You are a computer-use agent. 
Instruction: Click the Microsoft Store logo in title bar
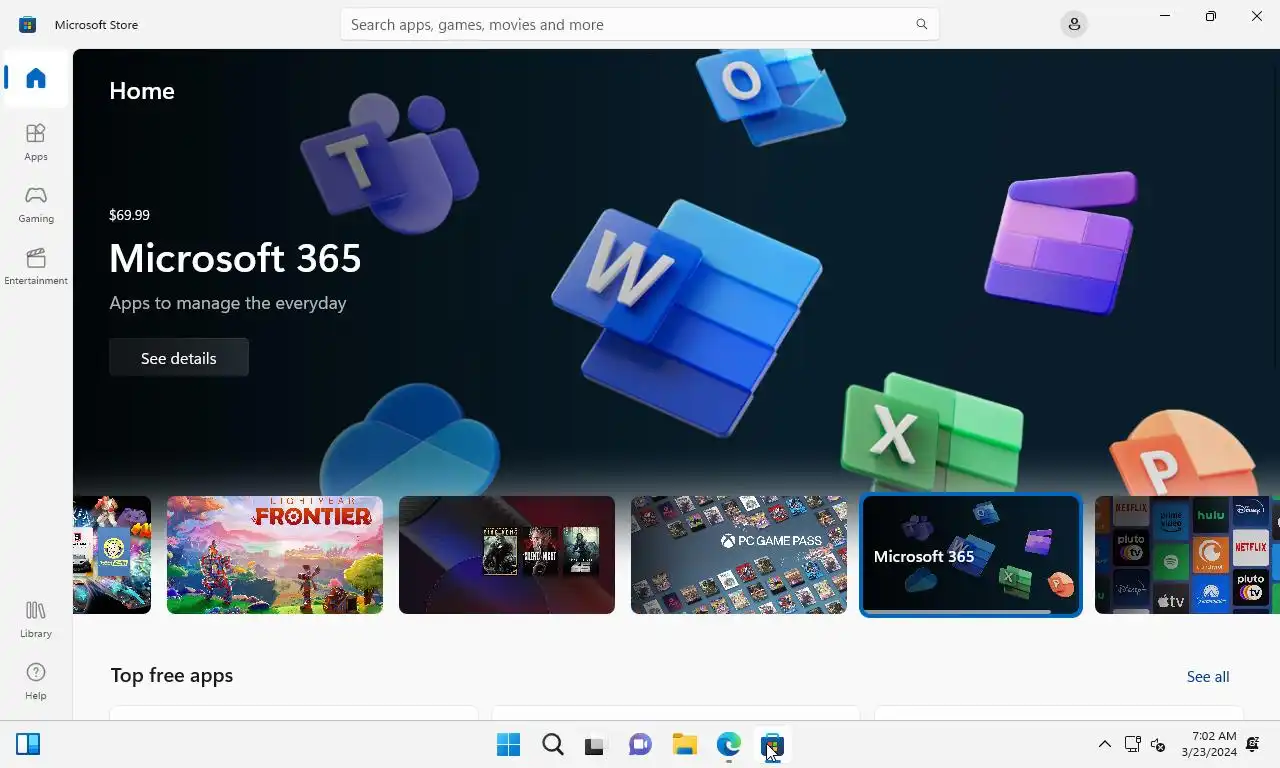tap(28, 24)
